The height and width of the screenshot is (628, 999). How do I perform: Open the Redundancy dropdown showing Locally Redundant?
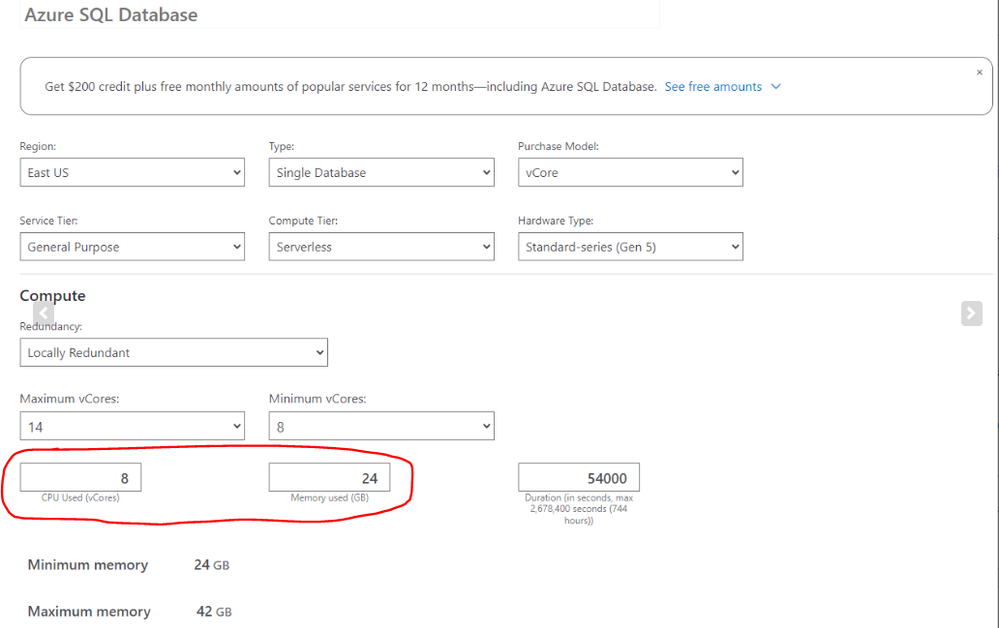[173, 353]
